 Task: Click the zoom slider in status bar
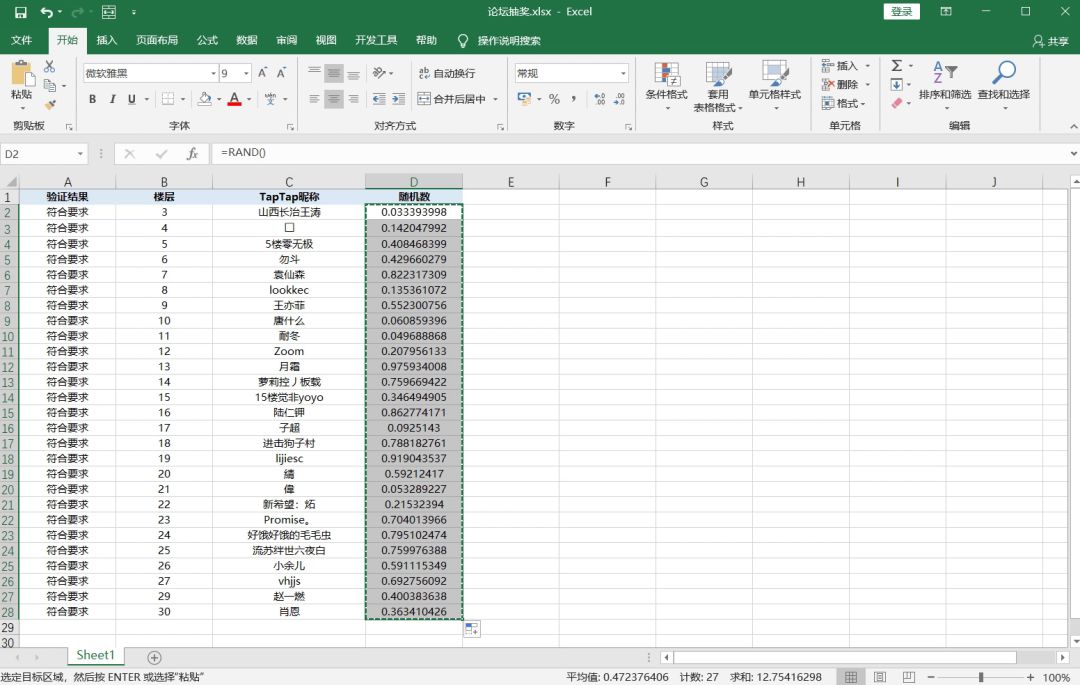980,677
